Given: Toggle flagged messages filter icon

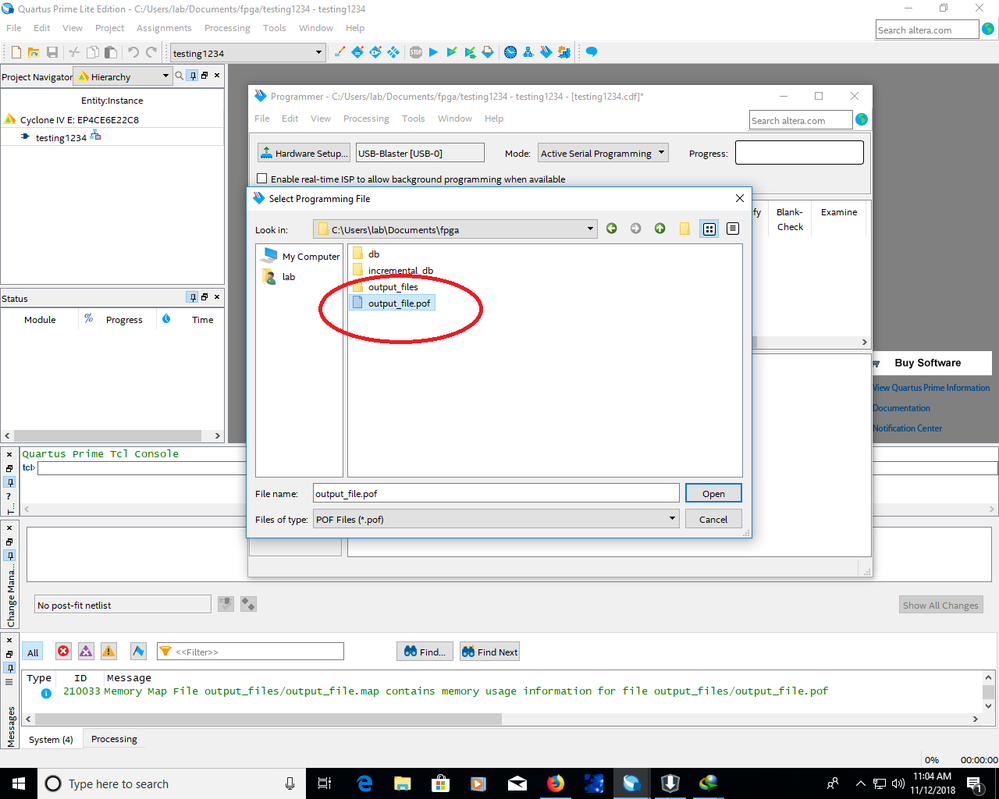Looking at the screenshot, I should point(138,651).
